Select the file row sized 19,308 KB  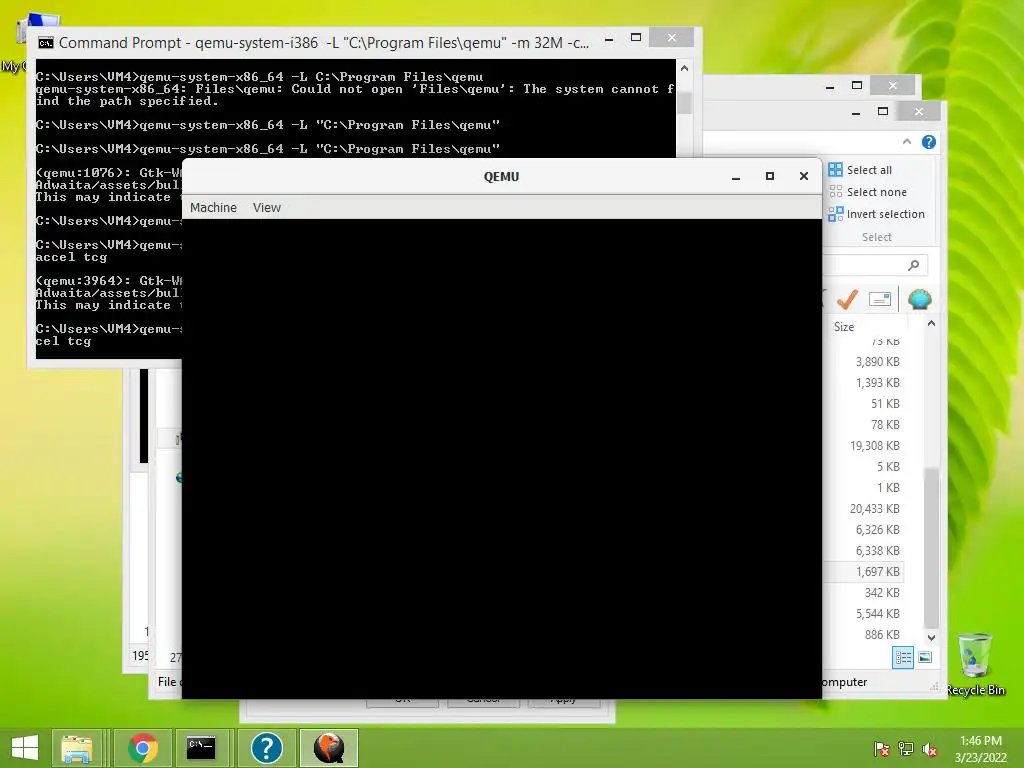pyautogui.click(x=864, y=445)
